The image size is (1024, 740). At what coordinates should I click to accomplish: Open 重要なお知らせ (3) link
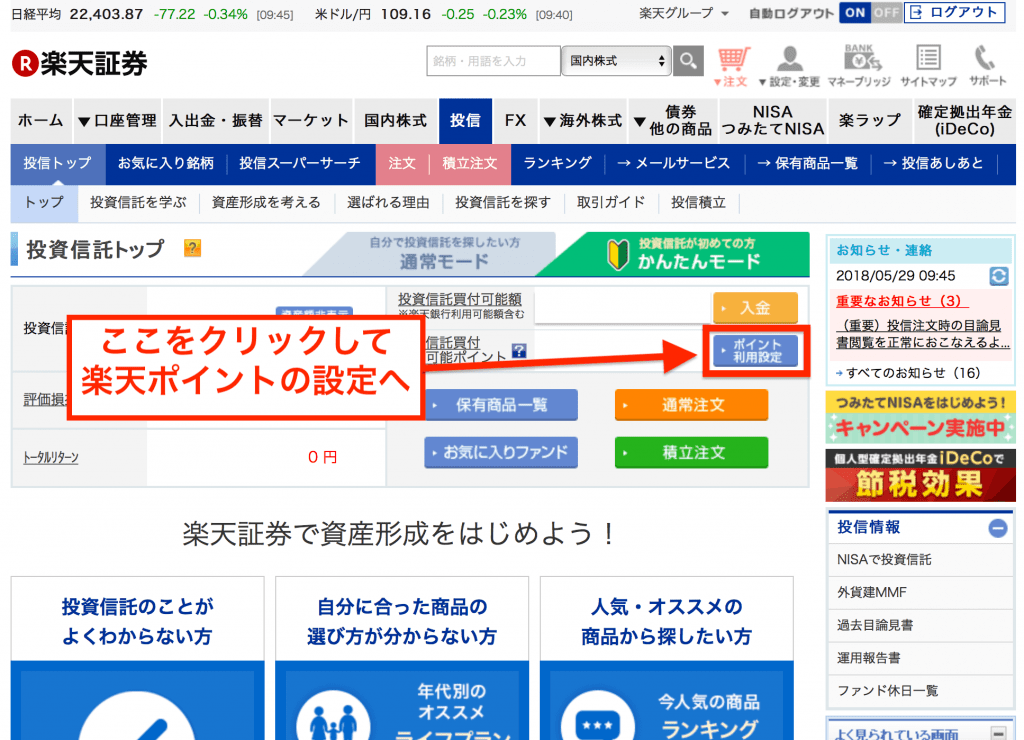pos(902,301)
